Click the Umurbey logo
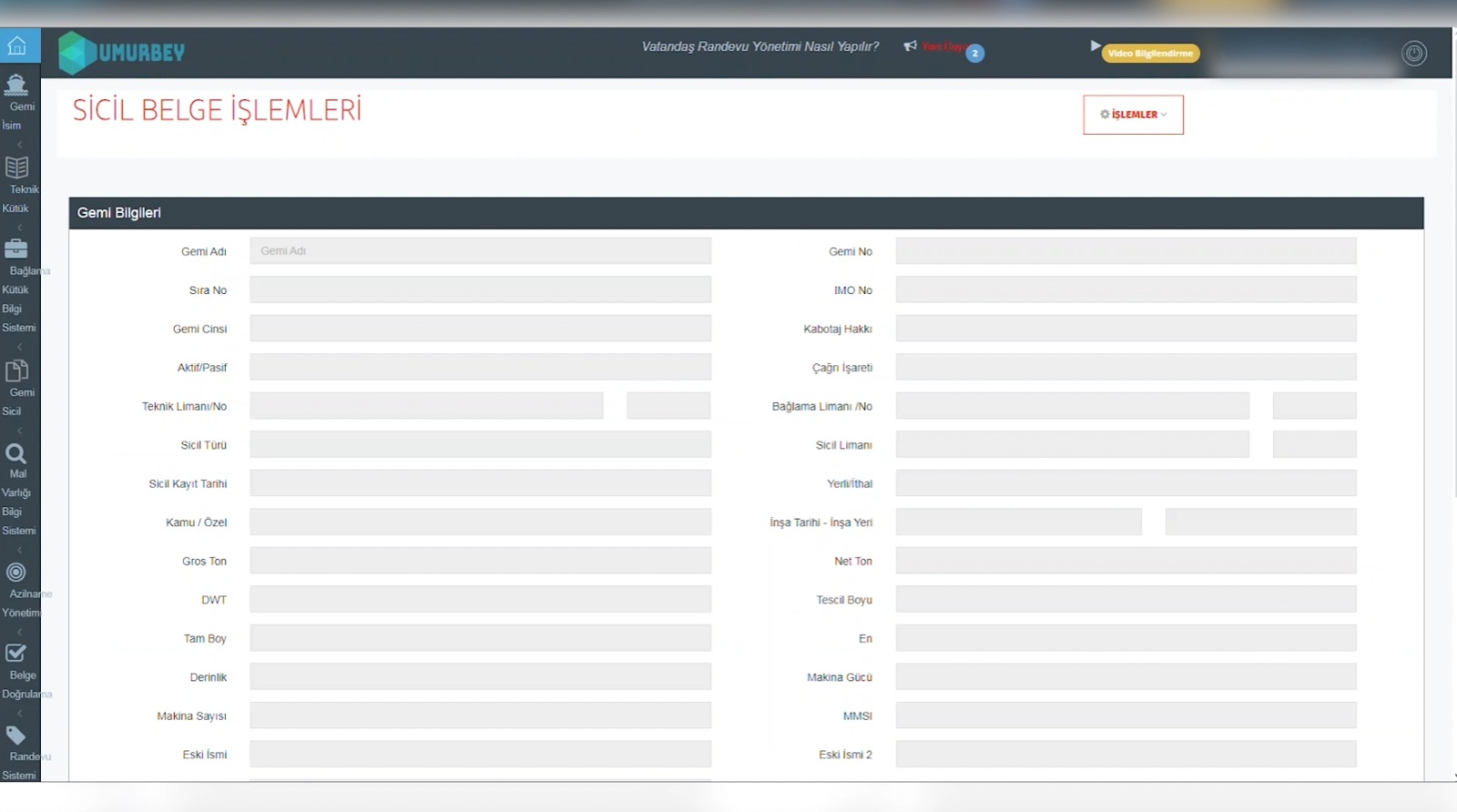Viewport: 1457px width, 812px height. [122, 53]
